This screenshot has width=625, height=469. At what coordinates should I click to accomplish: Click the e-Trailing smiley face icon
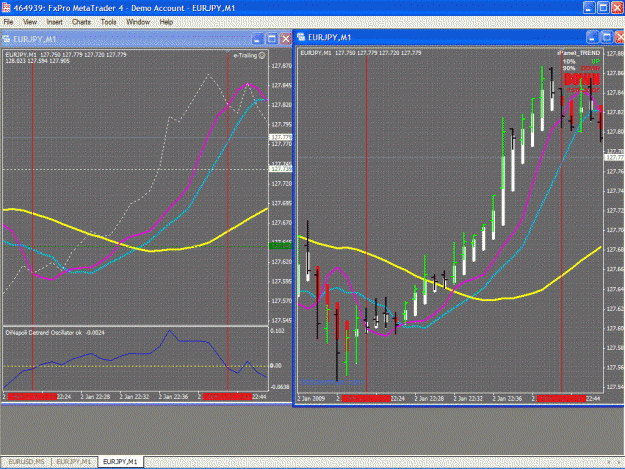point(262,55)
